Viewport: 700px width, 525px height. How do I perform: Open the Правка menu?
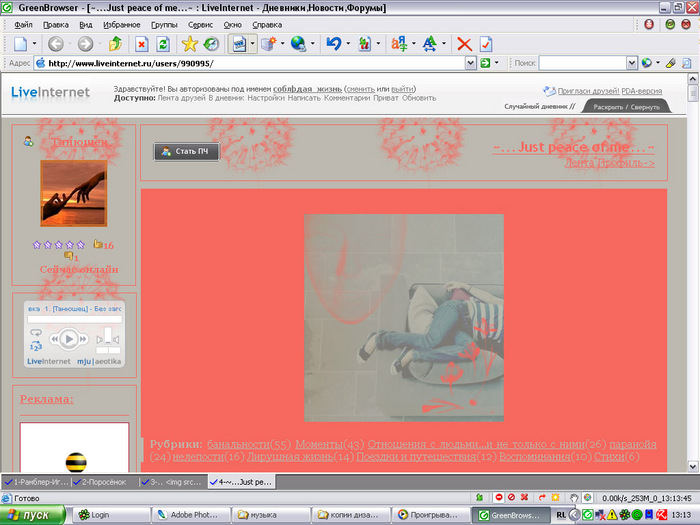(56, 25)
